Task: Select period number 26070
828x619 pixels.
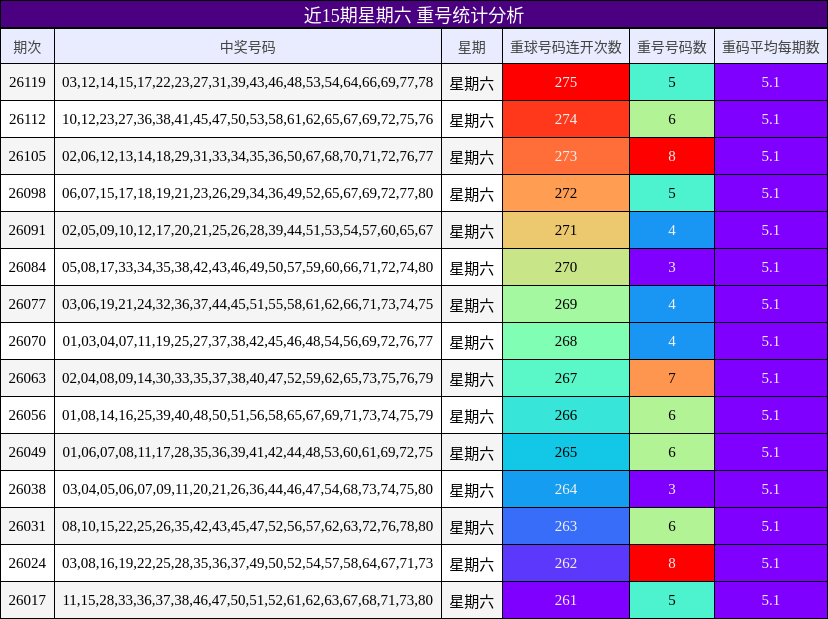Action: (27, 341)
